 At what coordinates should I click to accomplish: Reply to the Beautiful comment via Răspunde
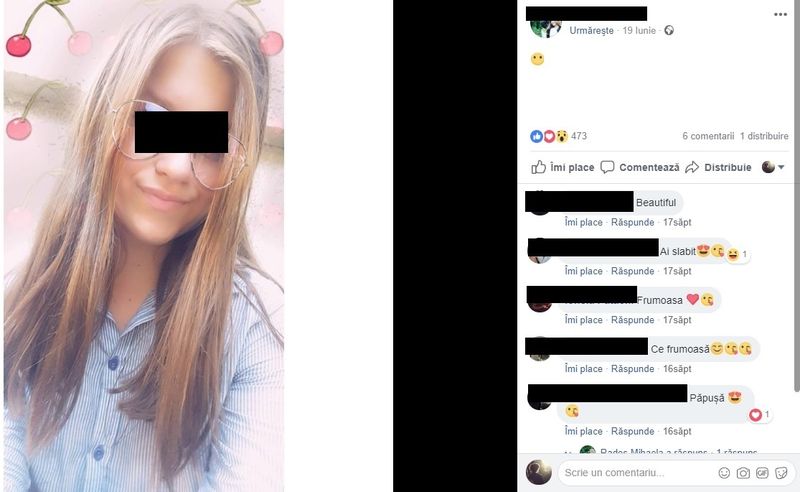coord(633,222)
